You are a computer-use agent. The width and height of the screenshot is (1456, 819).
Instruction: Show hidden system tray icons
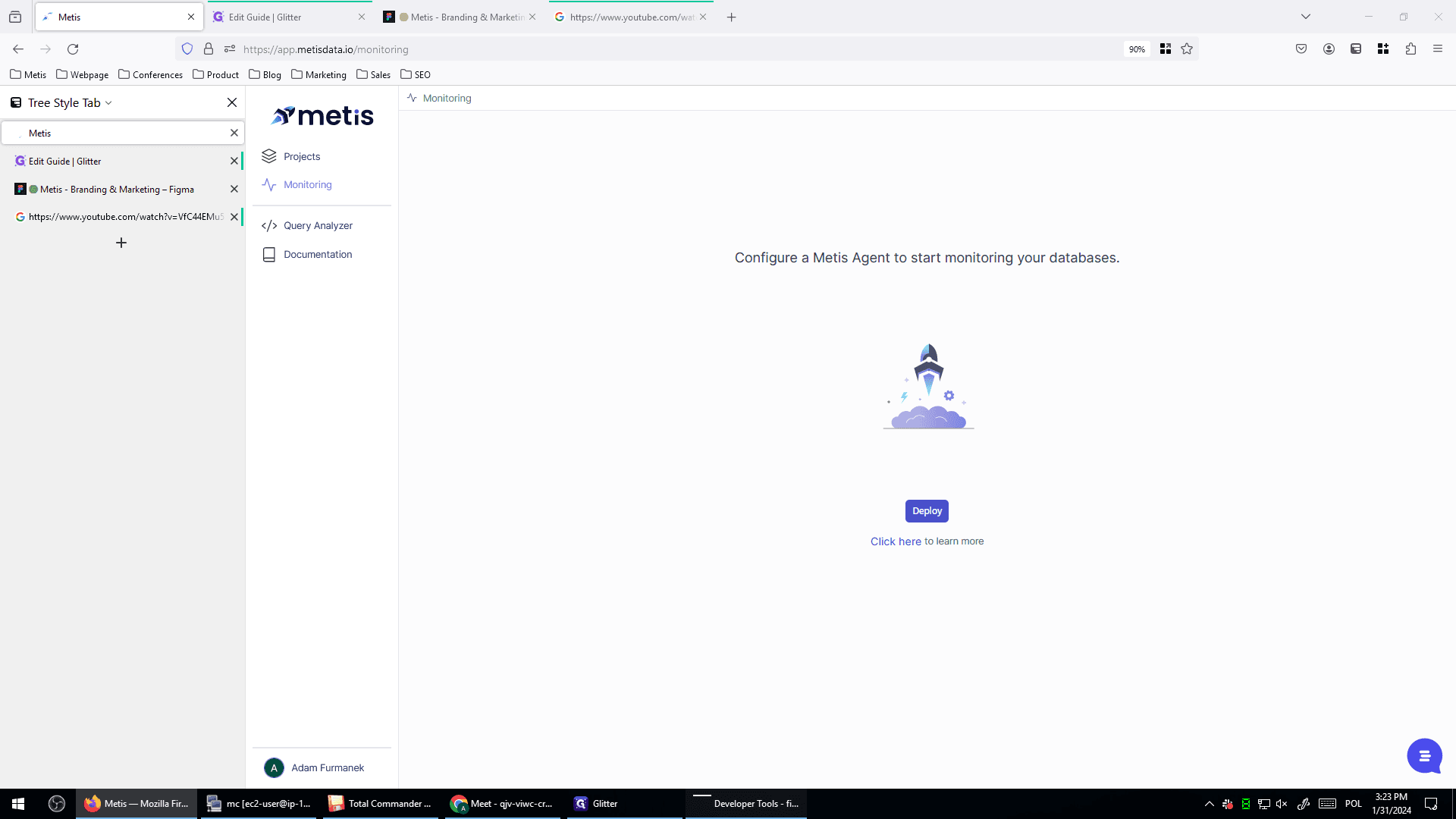pyautogui.click(x=1210, y=804)
